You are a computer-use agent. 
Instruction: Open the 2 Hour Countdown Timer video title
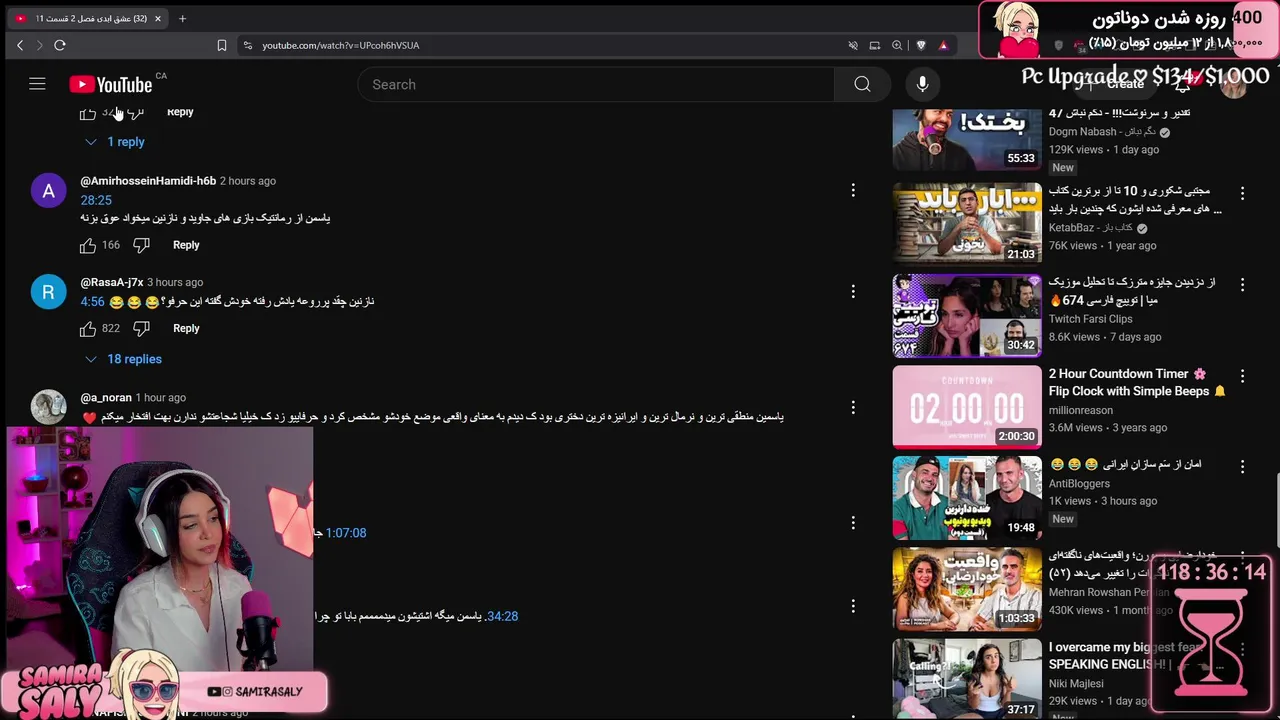1137,382
